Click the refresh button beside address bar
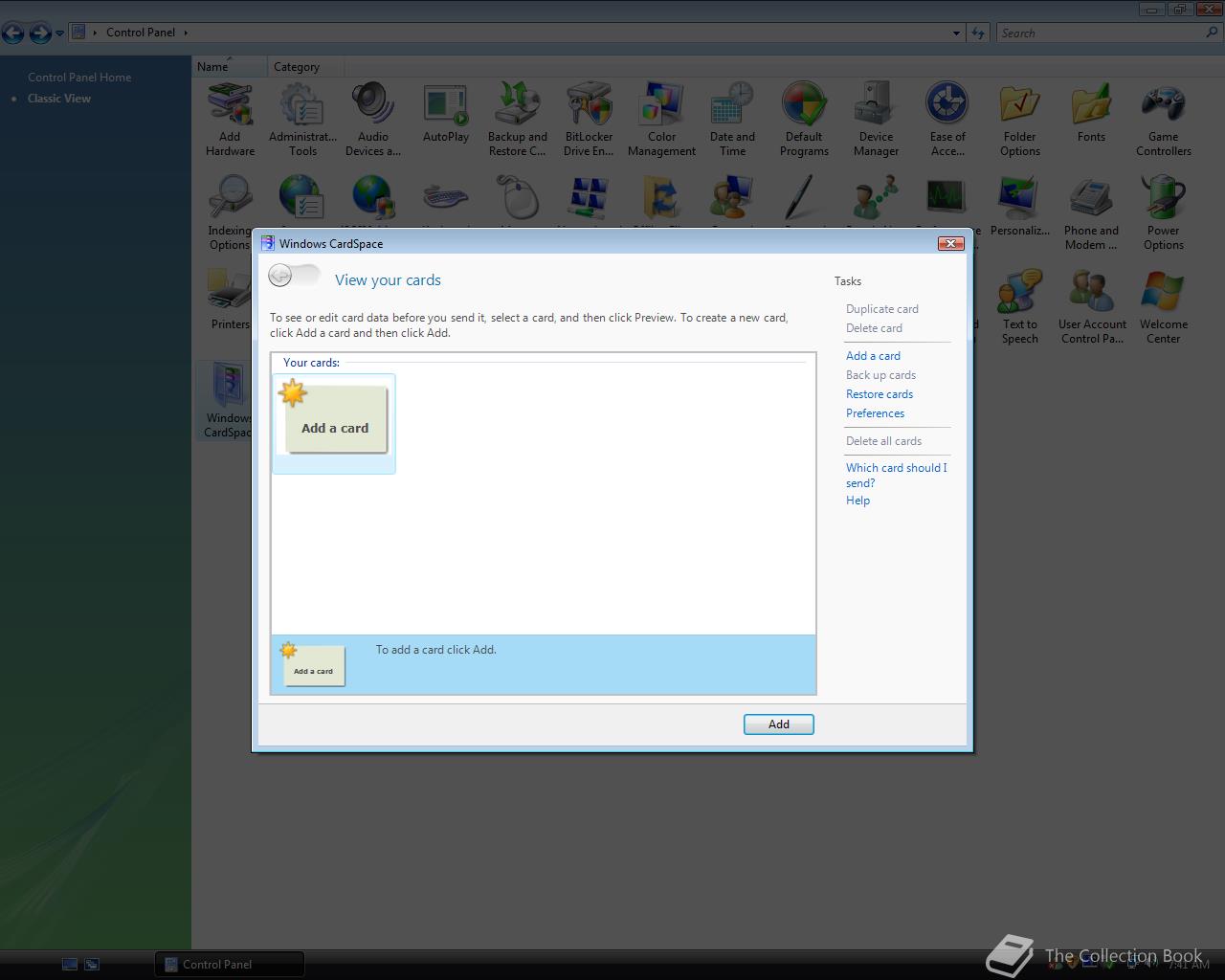This screenshot has height=980, width=1225. 978,33
